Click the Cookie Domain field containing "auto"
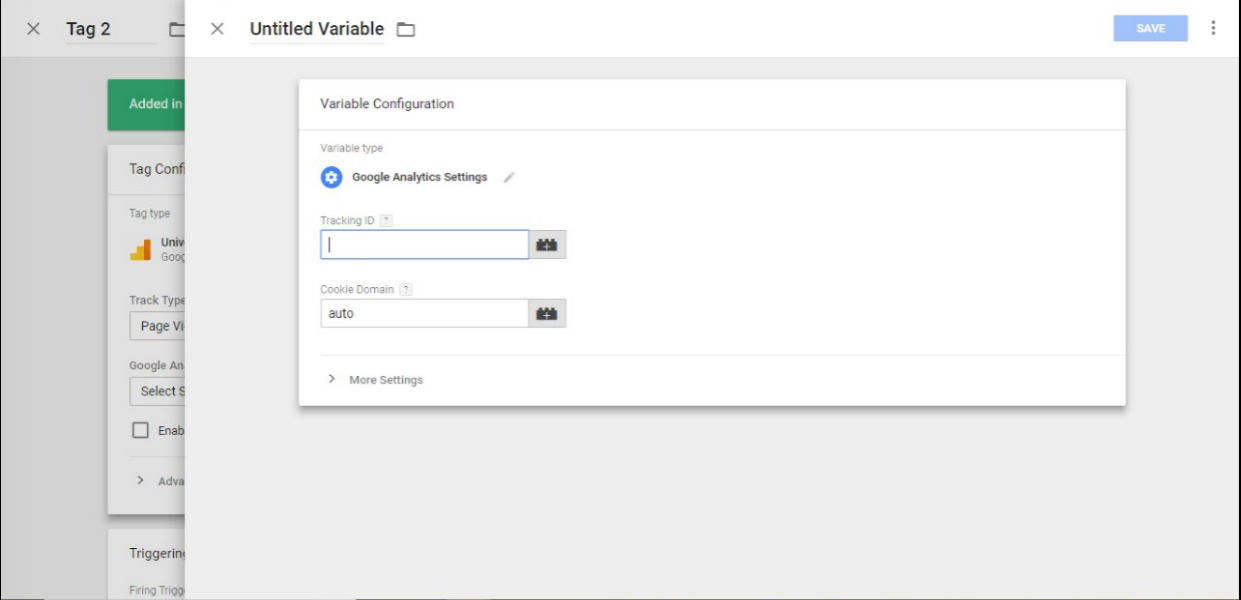1241x600 pixels. point(424,313)
